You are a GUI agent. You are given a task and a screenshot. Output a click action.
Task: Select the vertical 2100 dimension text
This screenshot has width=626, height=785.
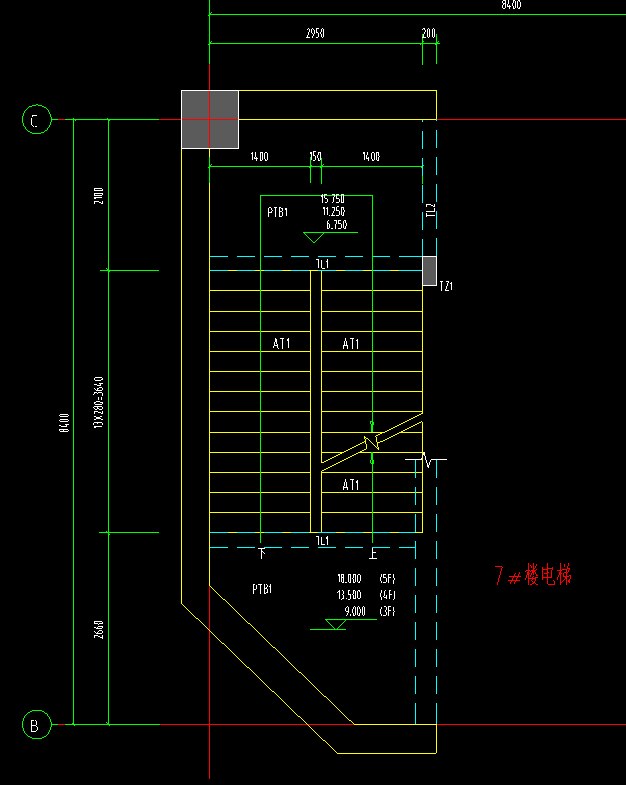(x=99, y=196)
